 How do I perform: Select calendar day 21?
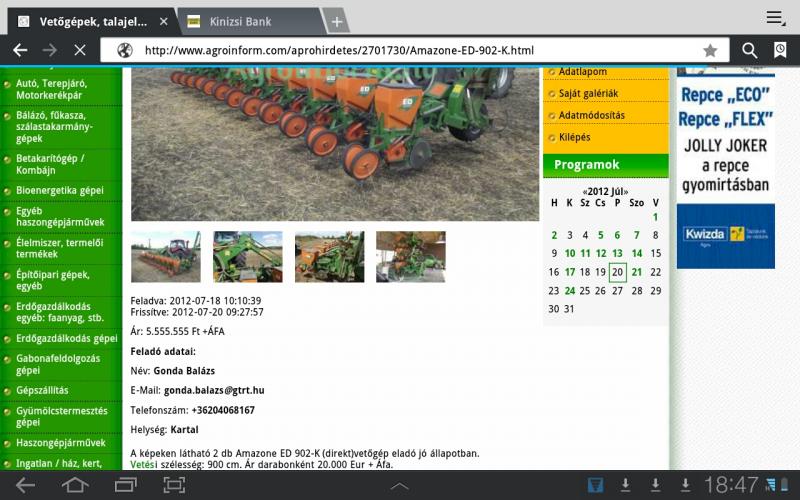[637, 272]
